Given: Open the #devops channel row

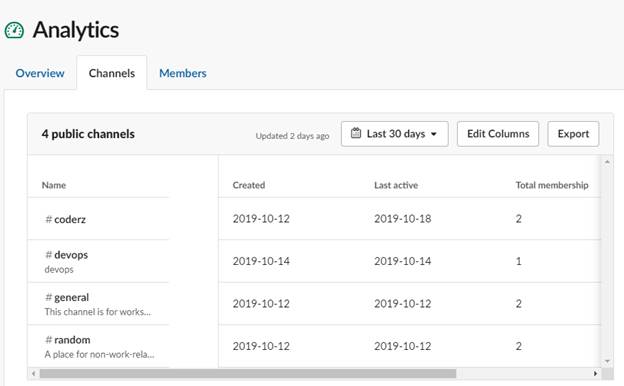Looking at the screenshot, I should [x=314, y=261].
